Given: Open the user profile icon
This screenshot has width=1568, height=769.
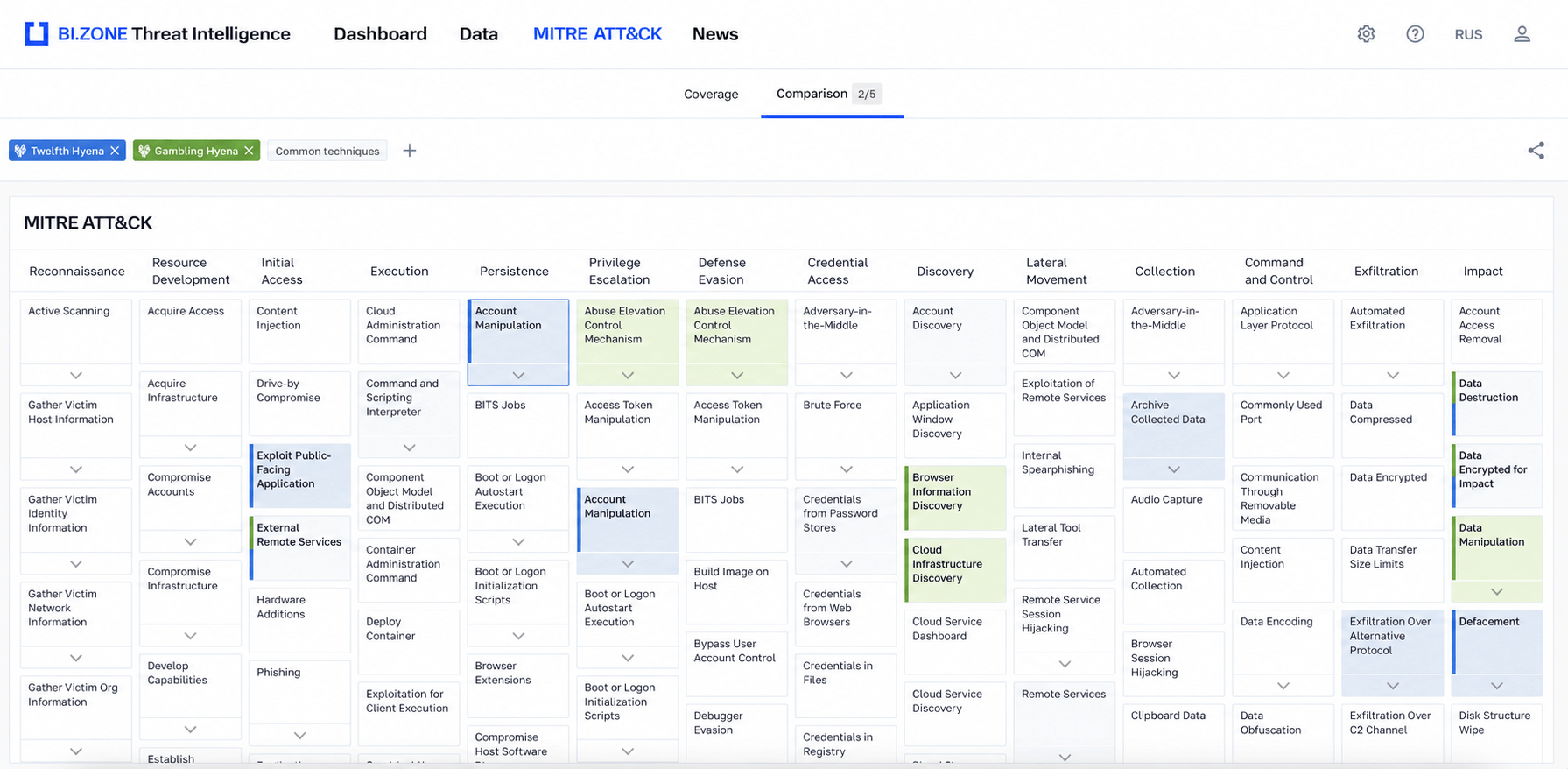Looking at the screenshot, I should pyautogui.click(x=1522, y=34).
